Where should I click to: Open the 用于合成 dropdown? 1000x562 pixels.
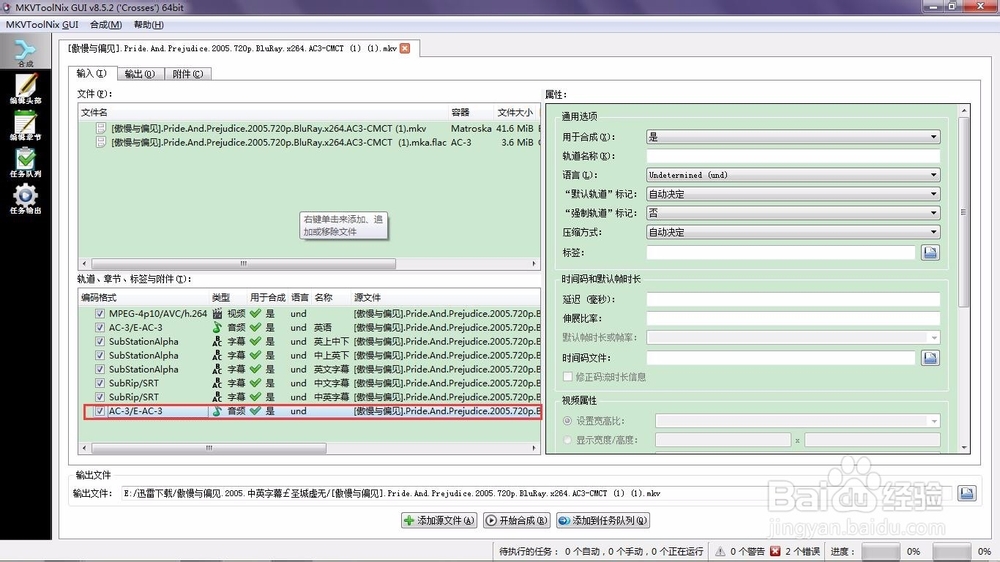click(x=793, y=137)
